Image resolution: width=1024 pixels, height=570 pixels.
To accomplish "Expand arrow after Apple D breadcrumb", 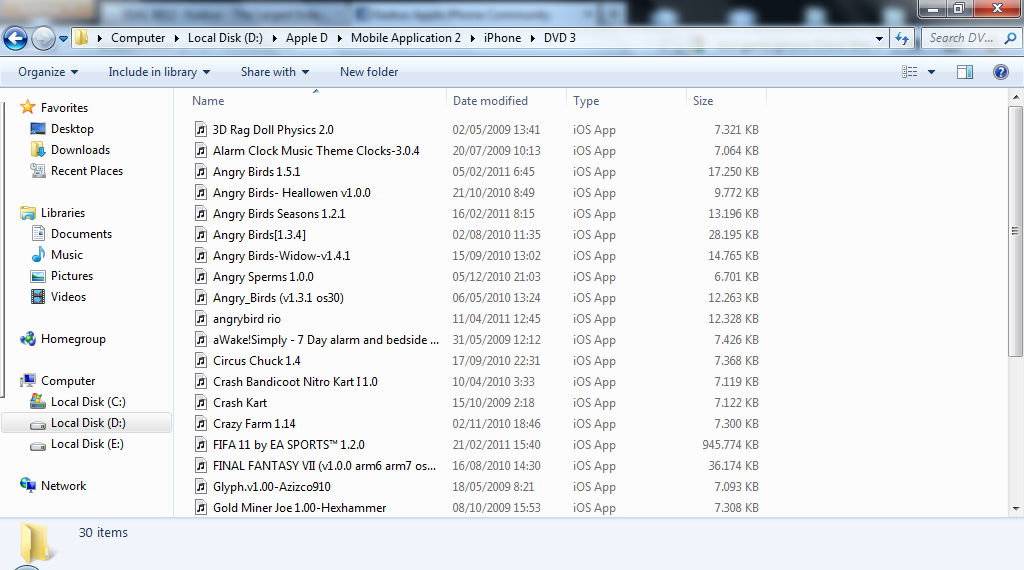I will (x=340, y=39).
